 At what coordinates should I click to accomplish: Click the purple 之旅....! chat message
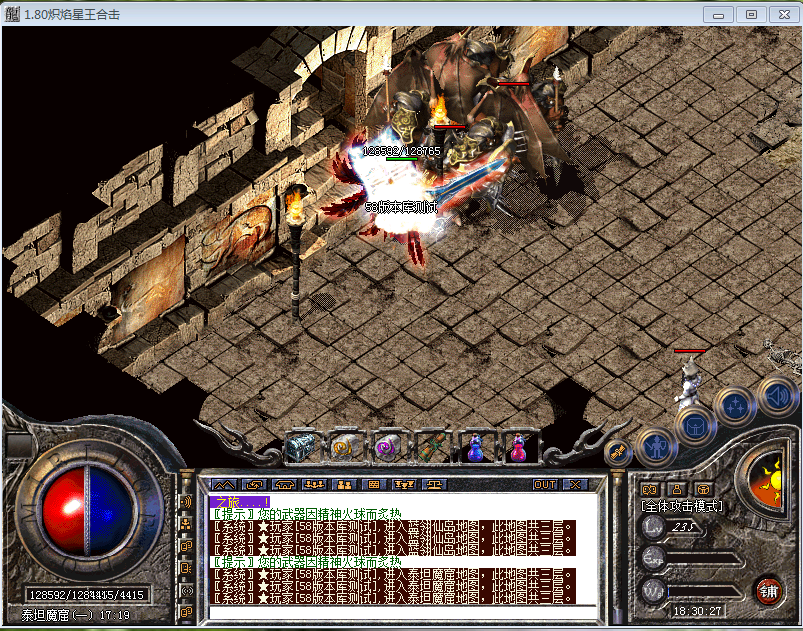tap(239, 502)
